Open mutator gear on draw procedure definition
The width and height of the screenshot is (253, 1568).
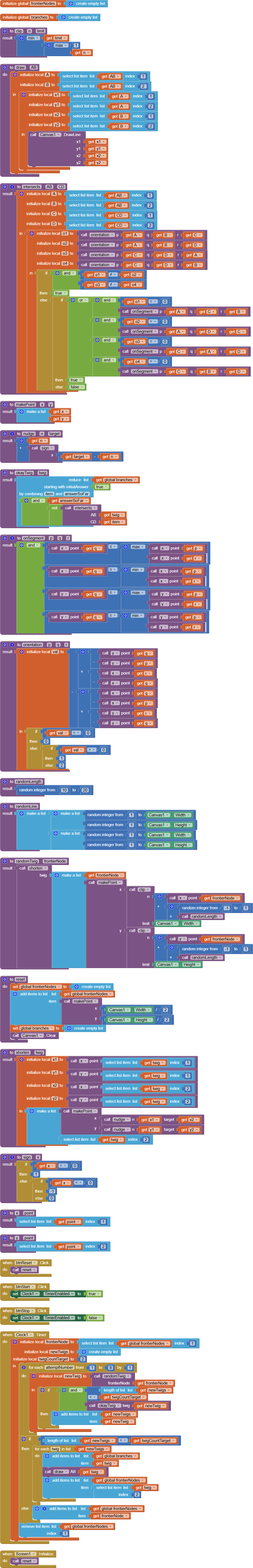pos(5,67)
